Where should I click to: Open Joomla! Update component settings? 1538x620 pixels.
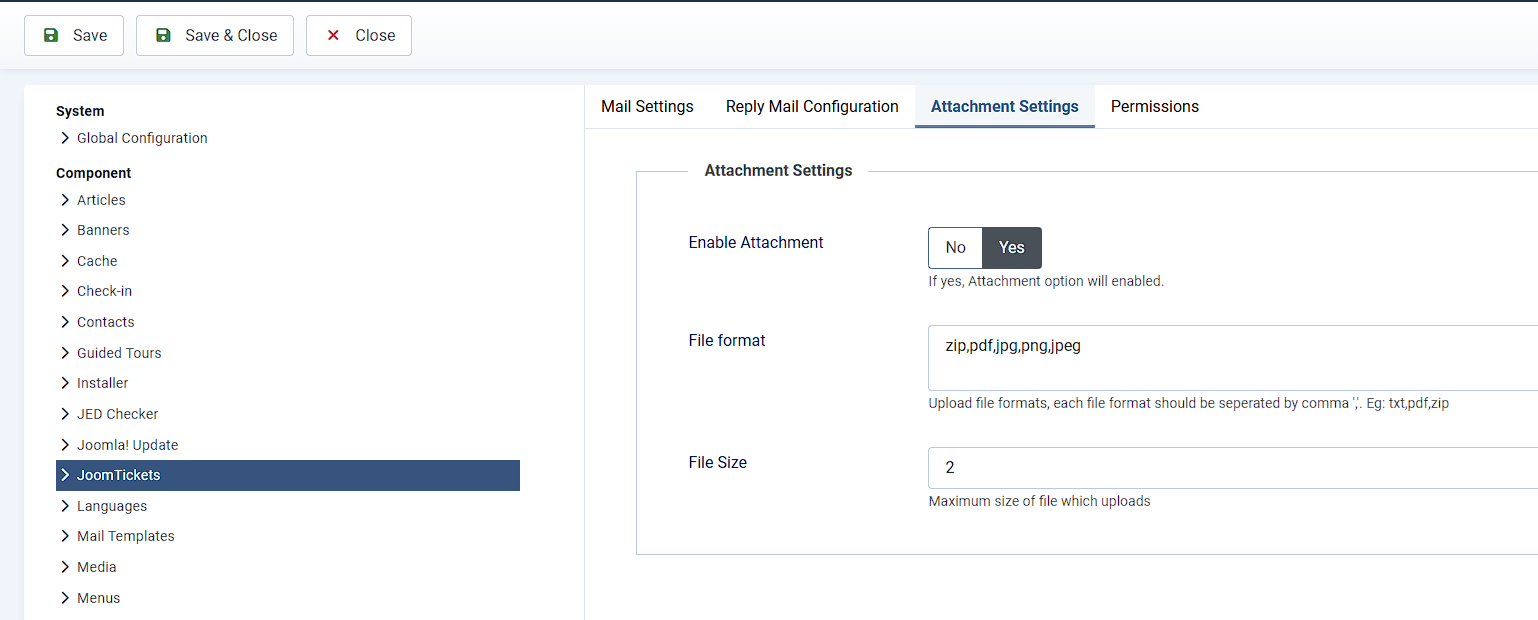[x=127, y=445]
